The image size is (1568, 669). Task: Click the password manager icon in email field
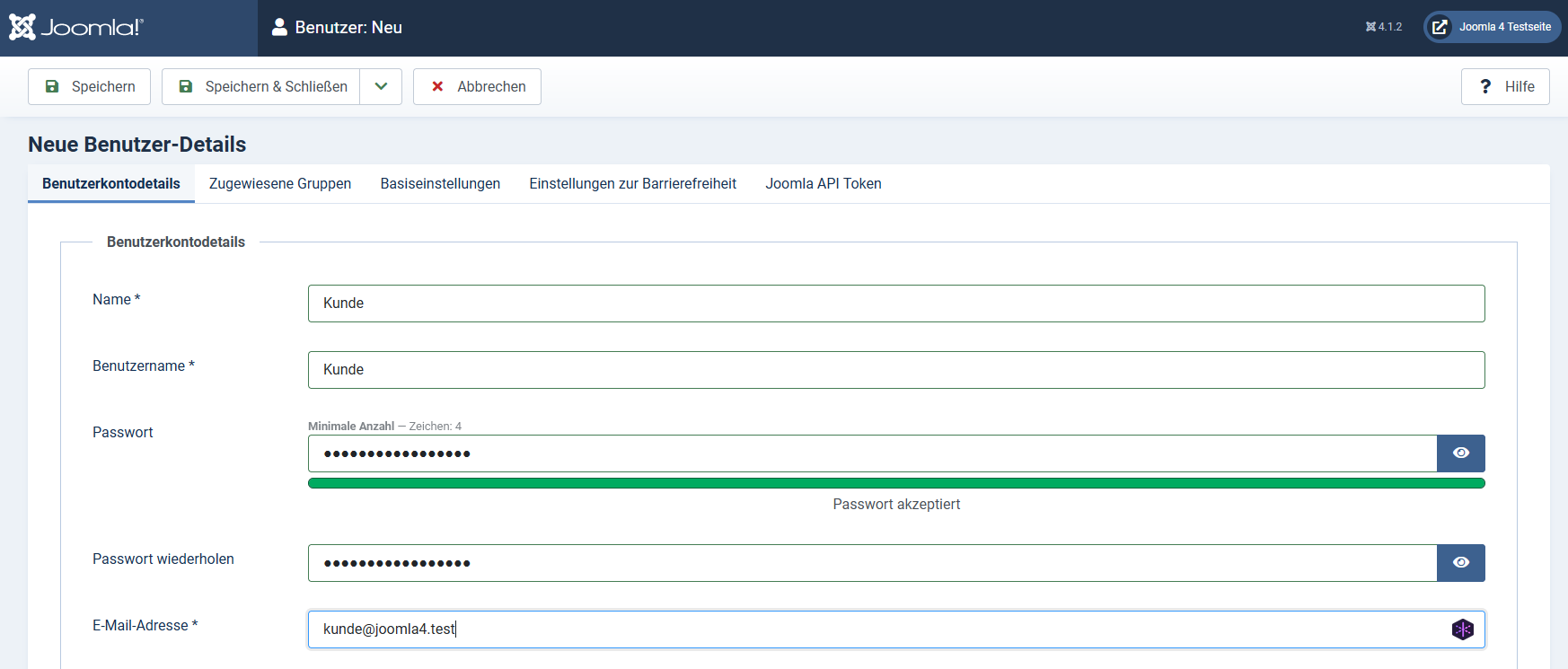pyautogui.click(x=1462, y=629)
